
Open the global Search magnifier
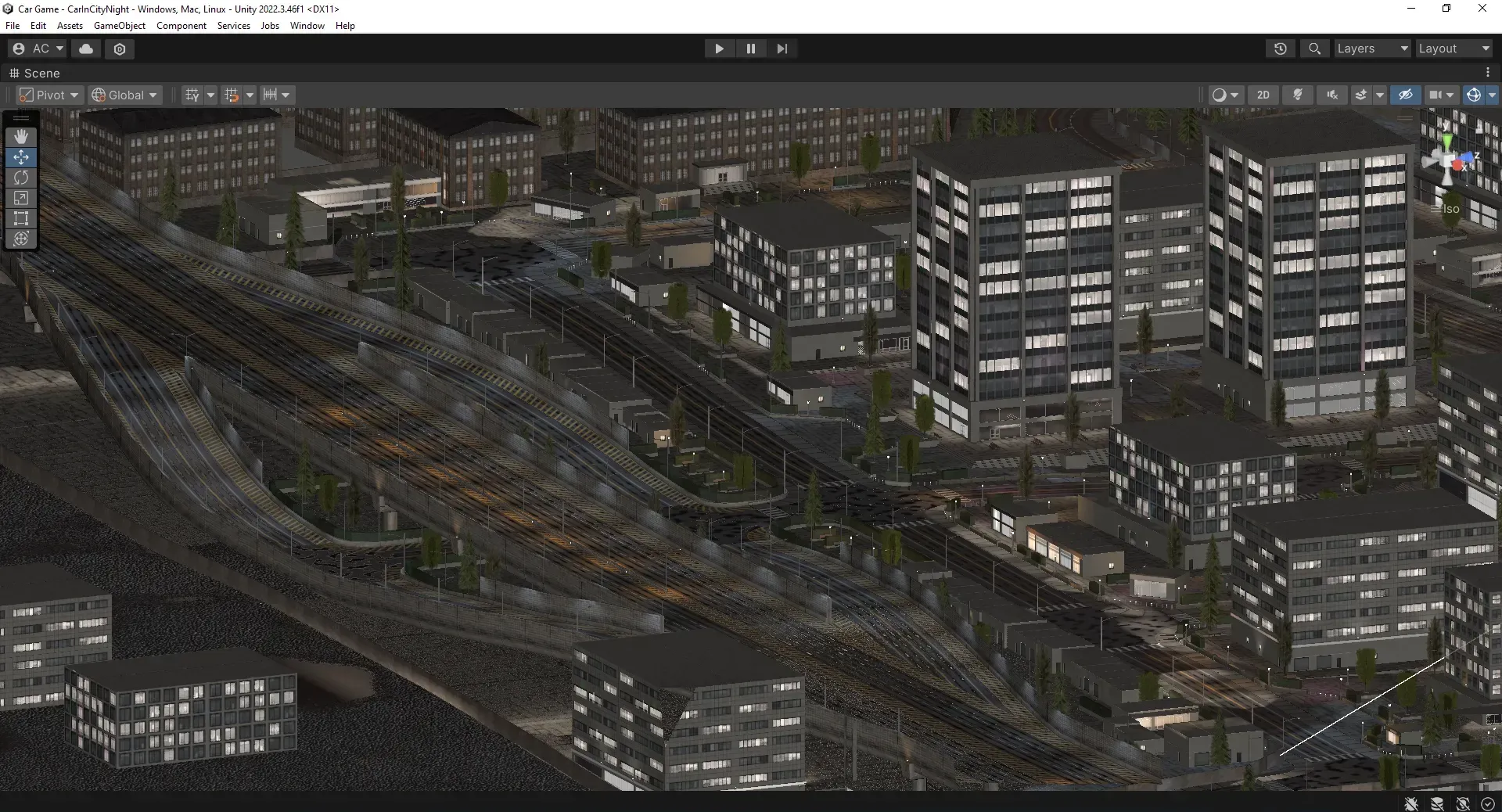(x=1315, y=49)
